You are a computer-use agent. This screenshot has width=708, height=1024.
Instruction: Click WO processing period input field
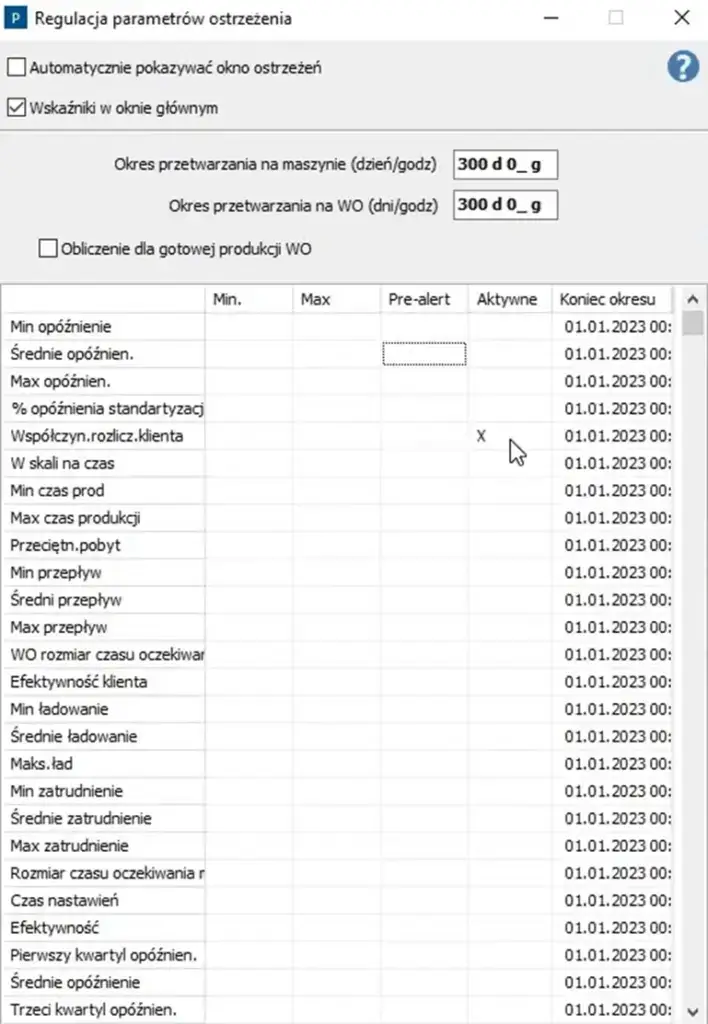tap(505, 205)
